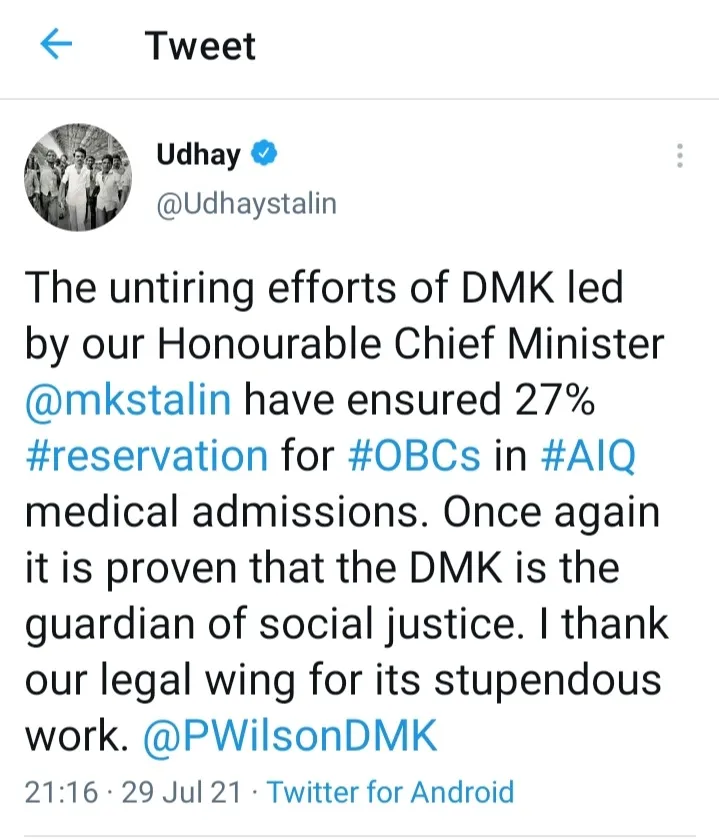719x840 pixels.
Task: Tap the 29 Jul 21 date
Action: coord(181,792)
